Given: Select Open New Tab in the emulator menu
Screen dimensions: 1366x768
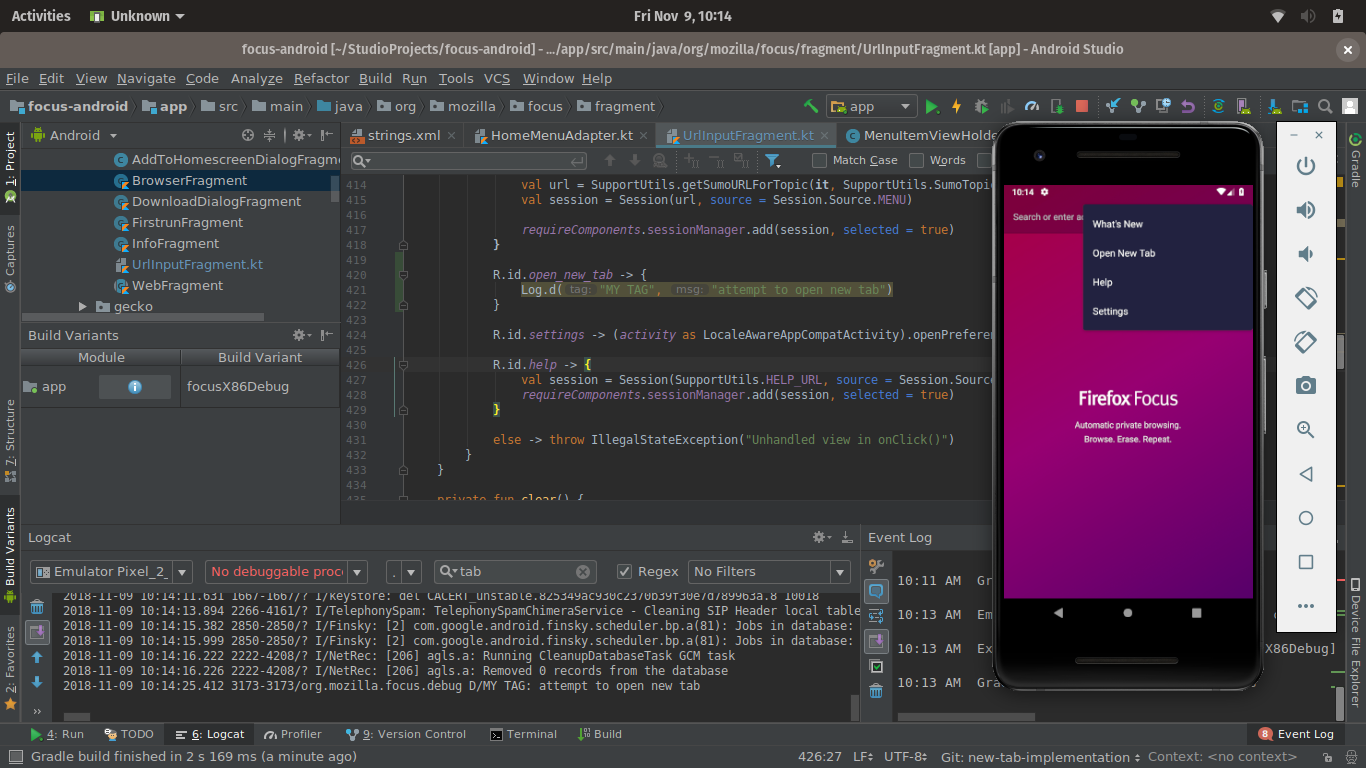Looking at the screenshot, I should click(1123, 254).
